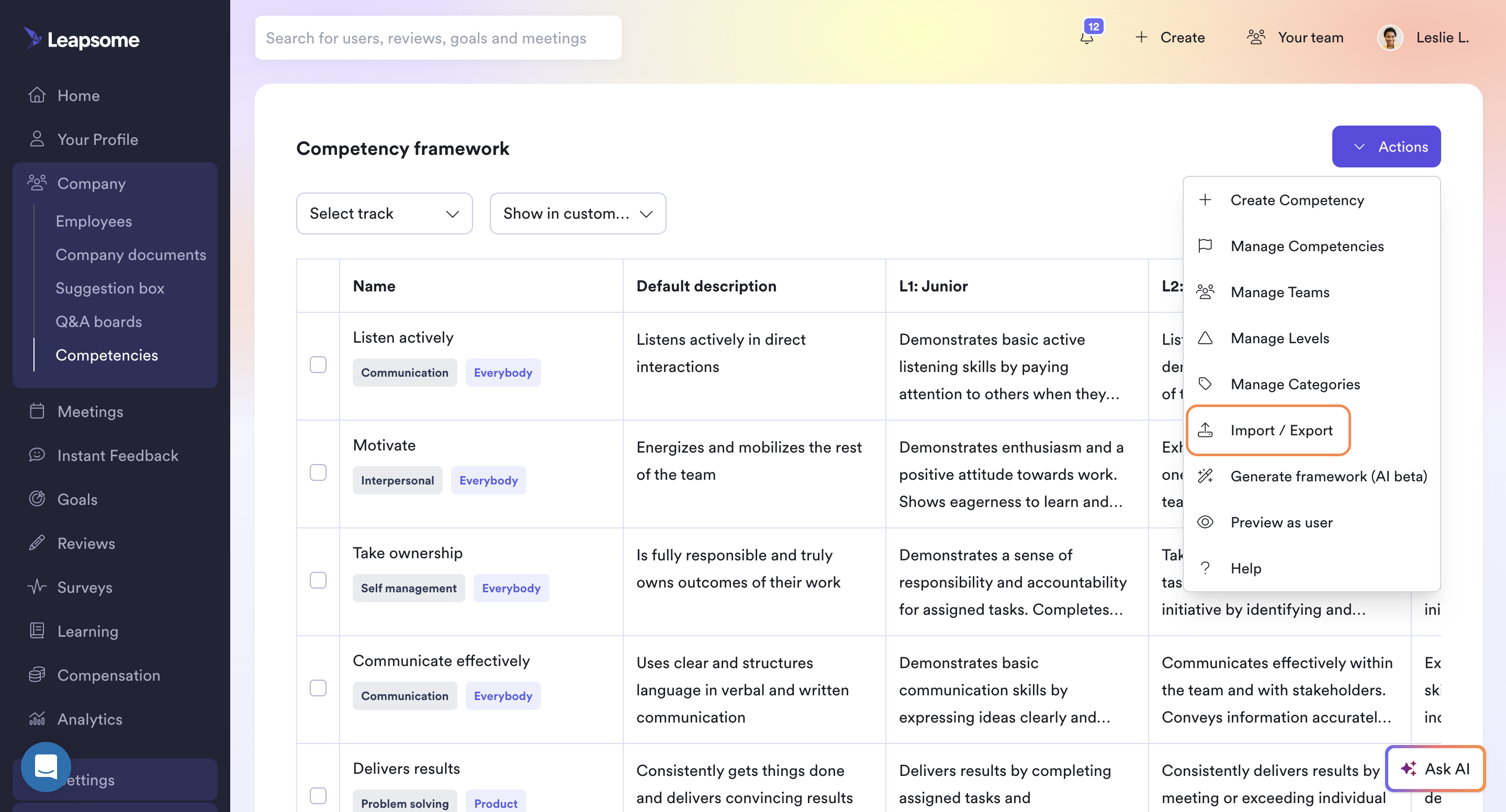Screen dimensions: 1506x812
Task: Click the Meetings calendar icon
Action: 37,411
